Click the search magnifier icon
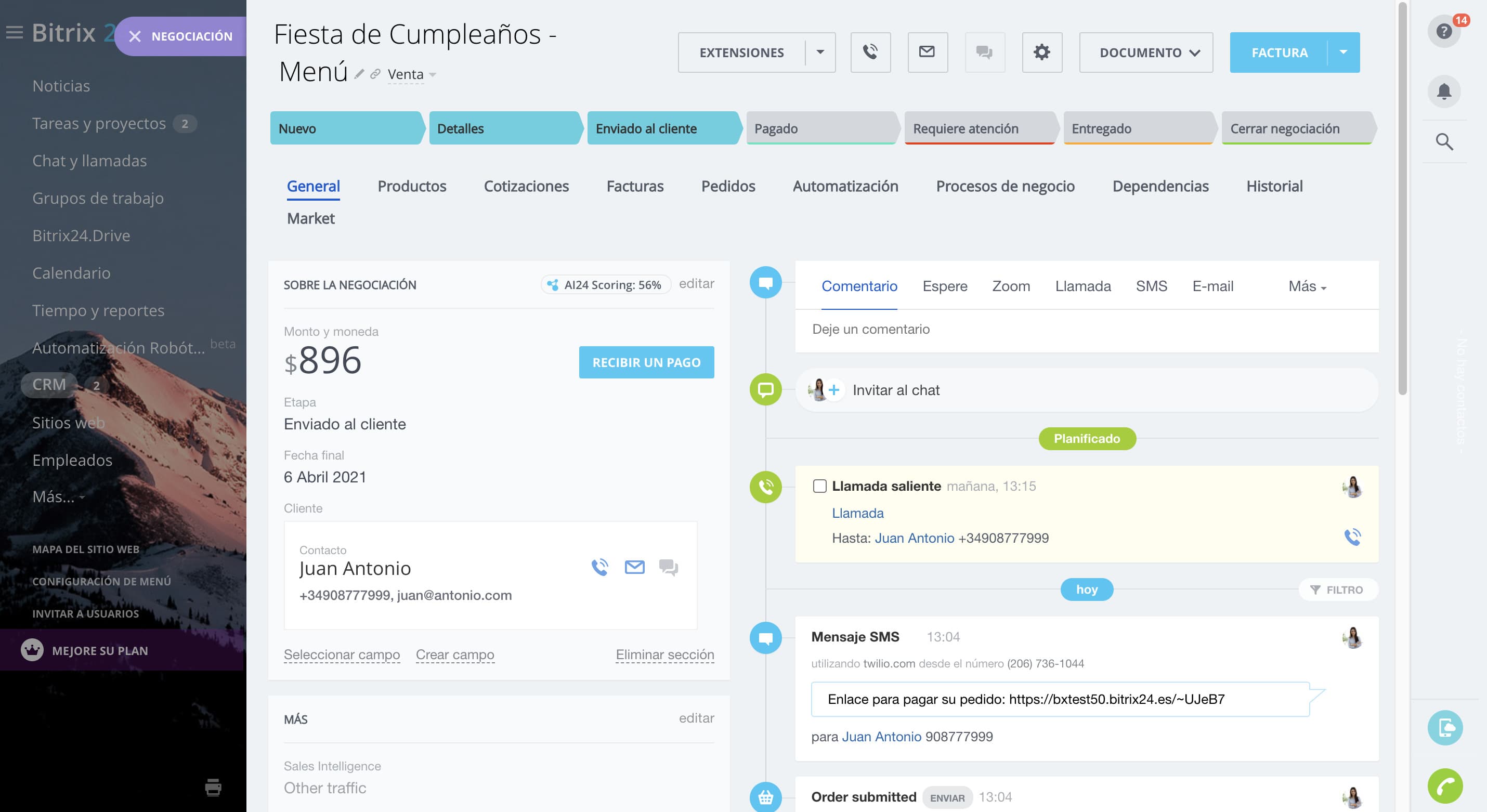 (x=1444, y=141)
